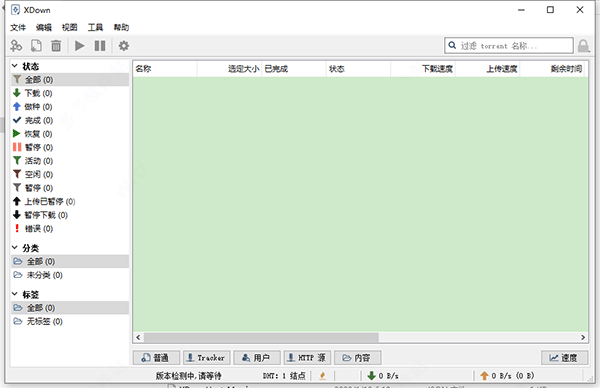600x388 pixels.
Task: Sort by the 下载速度 column header
Action: coord(423,69)
